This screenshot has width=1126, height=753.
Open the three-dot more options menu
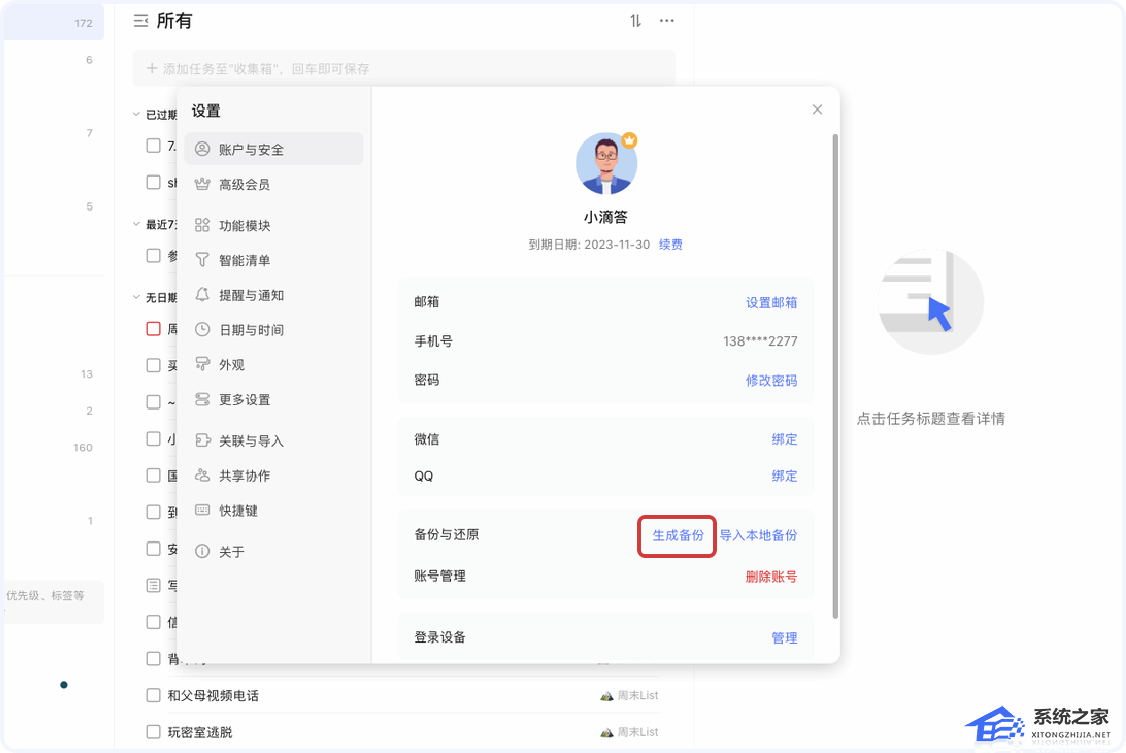pyautogui.click(x=667, y=21)
